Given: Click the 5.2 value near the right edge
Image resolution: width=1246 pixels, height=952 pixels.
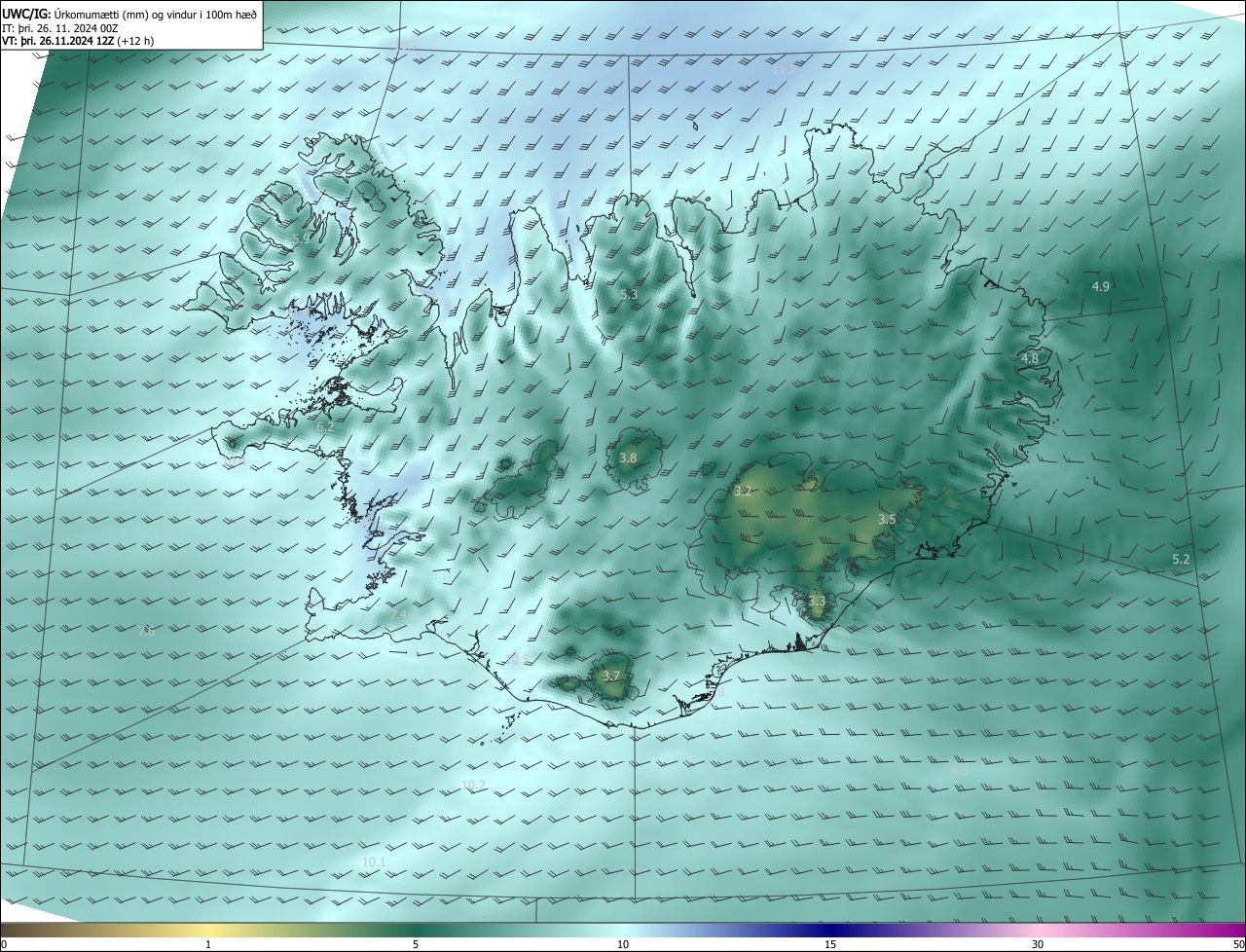Looking at the screenshot, I should (x=1181, y=559).
